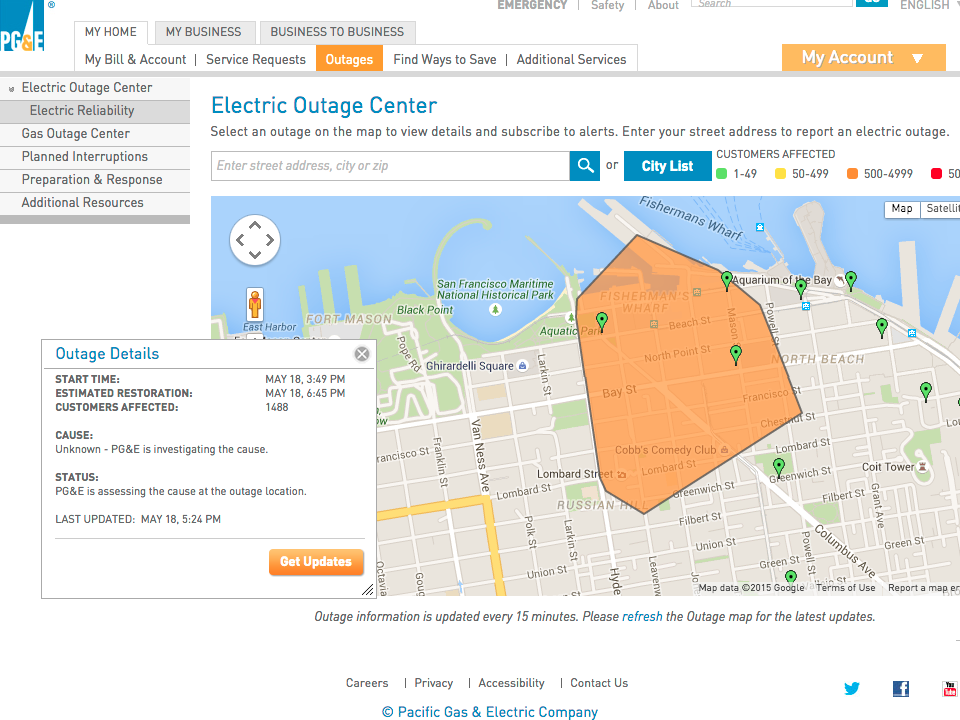
Task: Open the Find Ways to Save menu
Action: [445, 59]
